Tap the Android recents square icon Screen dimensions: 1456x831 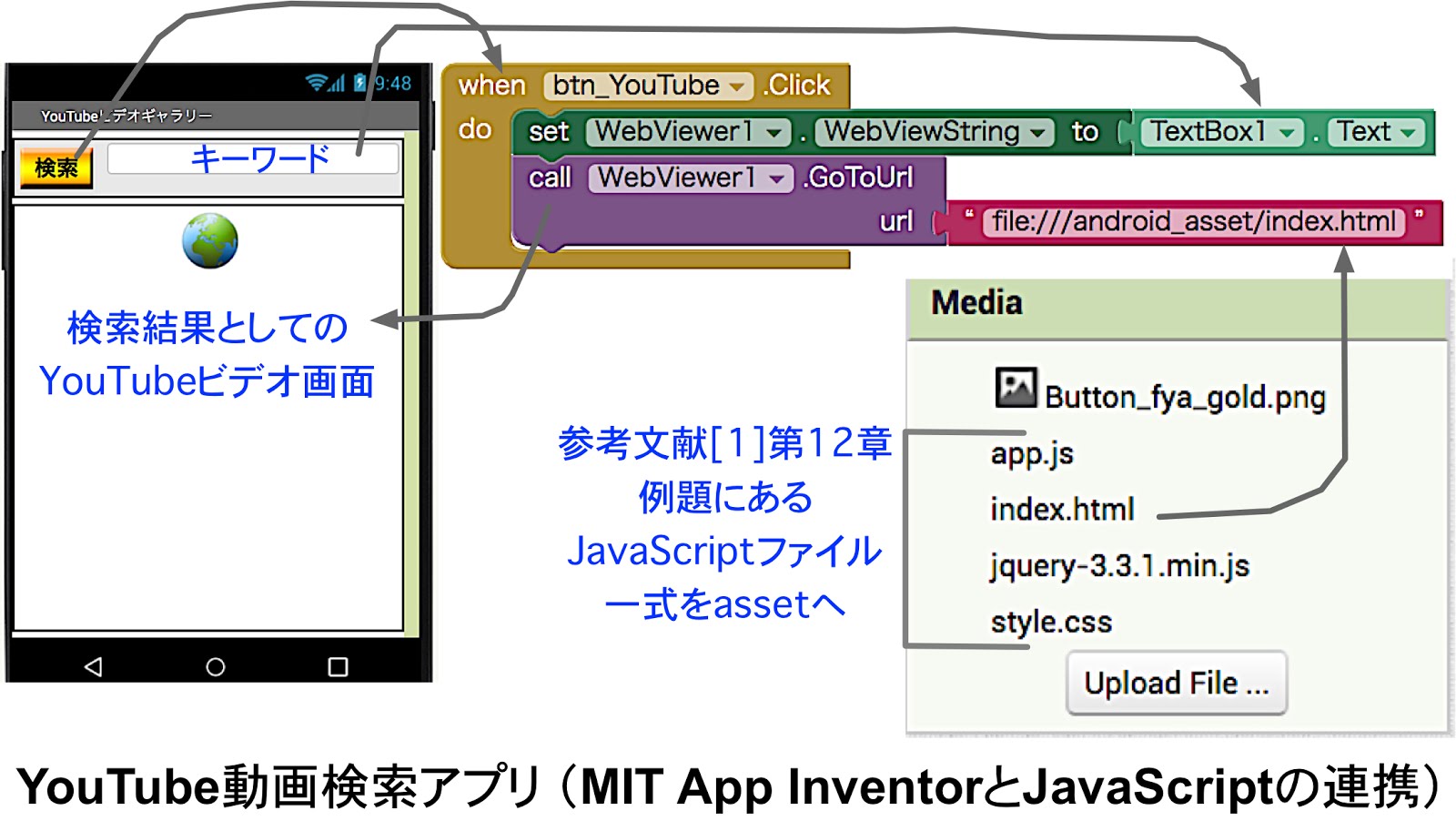tap(338, 667)
